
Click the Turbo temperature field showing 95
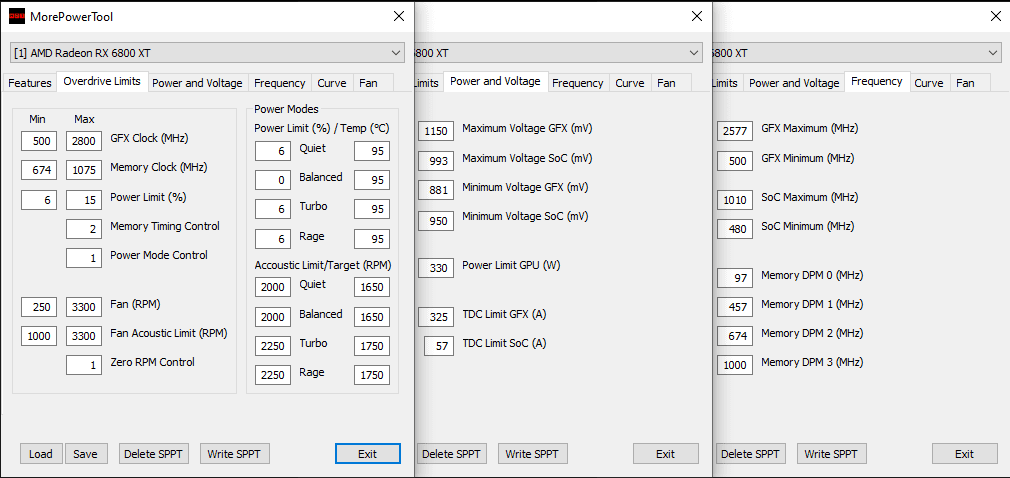pos(372,209)
